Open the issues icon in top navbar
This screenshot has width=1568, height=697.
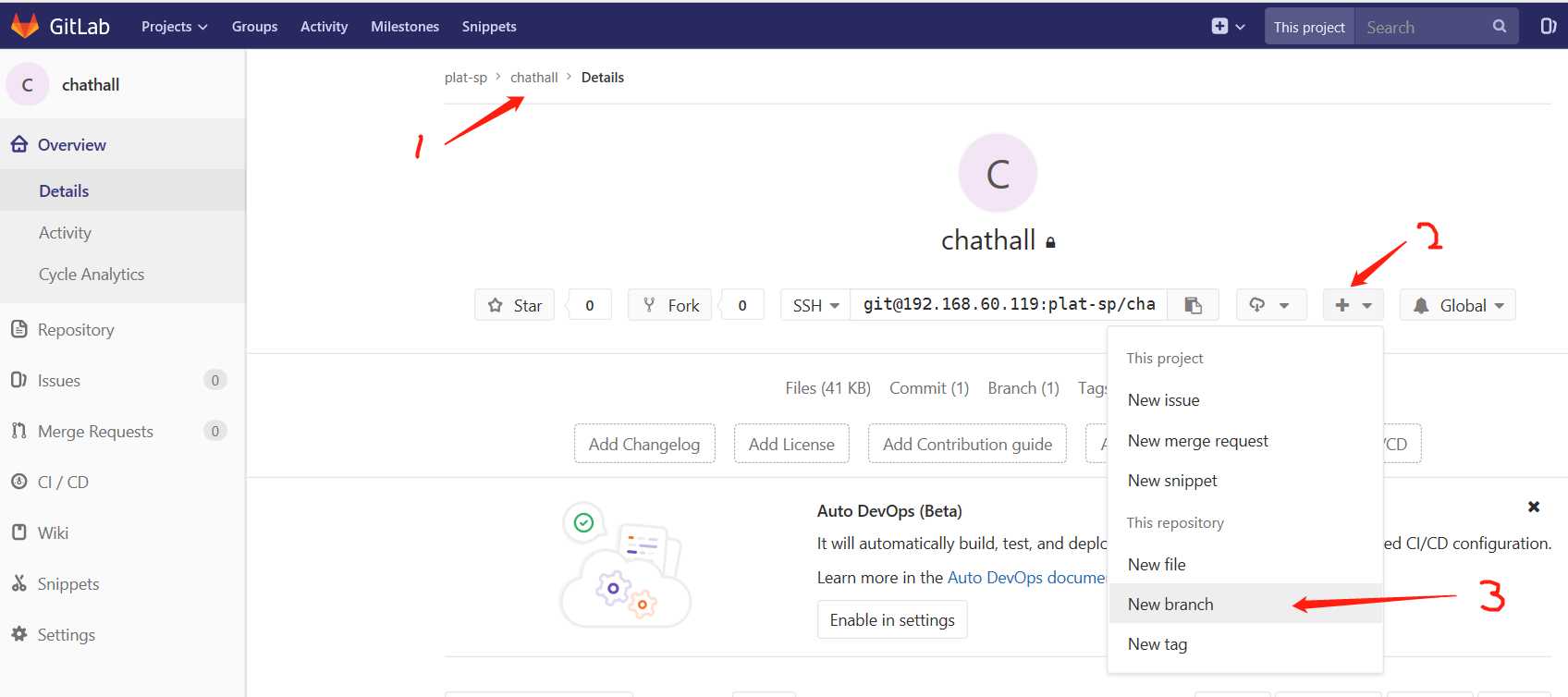[1548, 26]
